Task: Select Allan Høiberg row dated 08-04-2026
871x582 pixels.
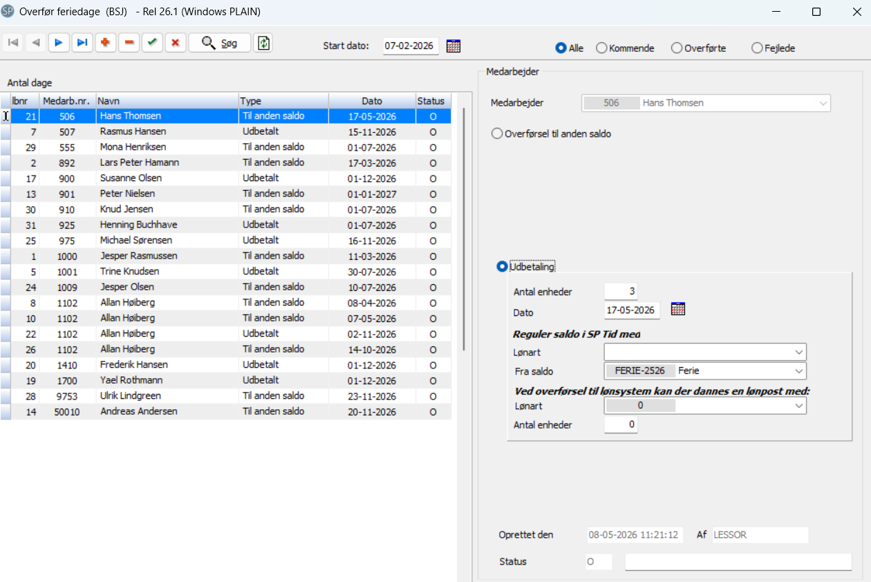Action: [226, 303]
